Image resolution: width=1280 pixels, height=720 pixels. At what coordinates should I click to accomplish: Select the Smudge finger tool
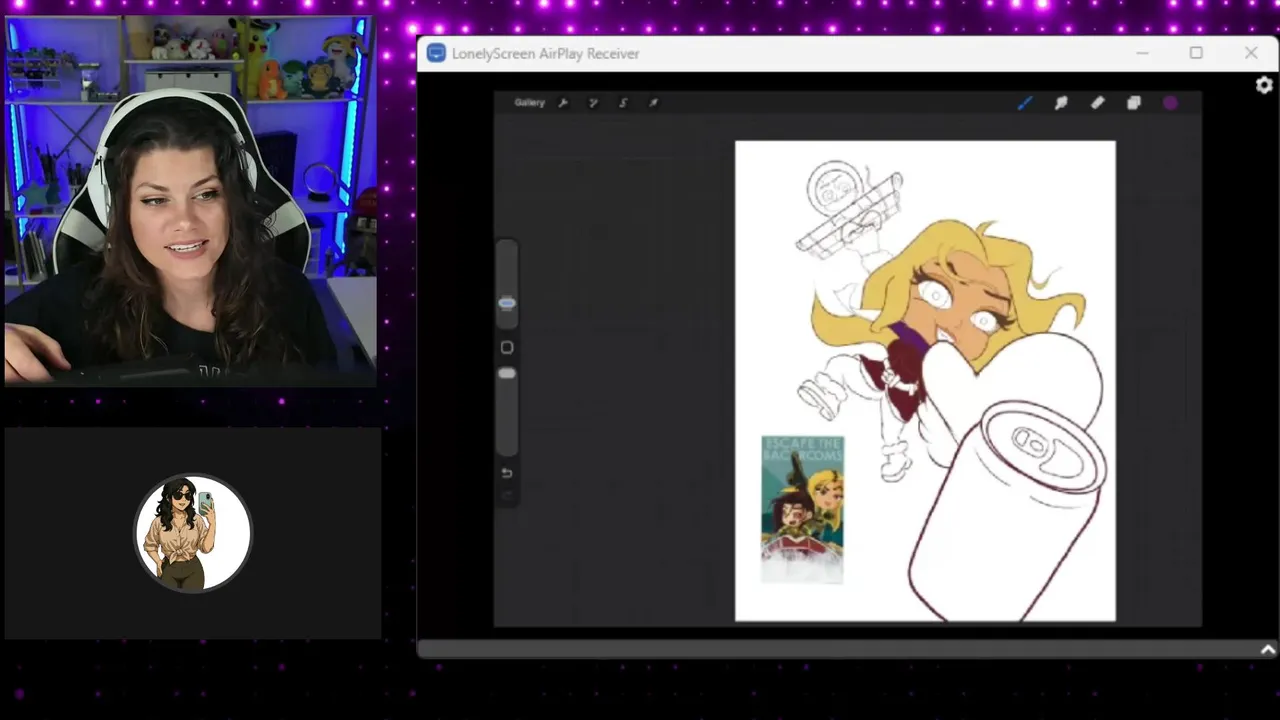click(x=1061, y=103)
